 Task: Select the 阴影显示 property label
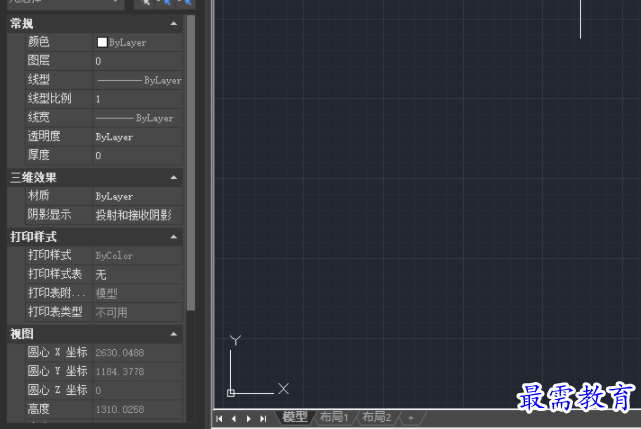49,215
